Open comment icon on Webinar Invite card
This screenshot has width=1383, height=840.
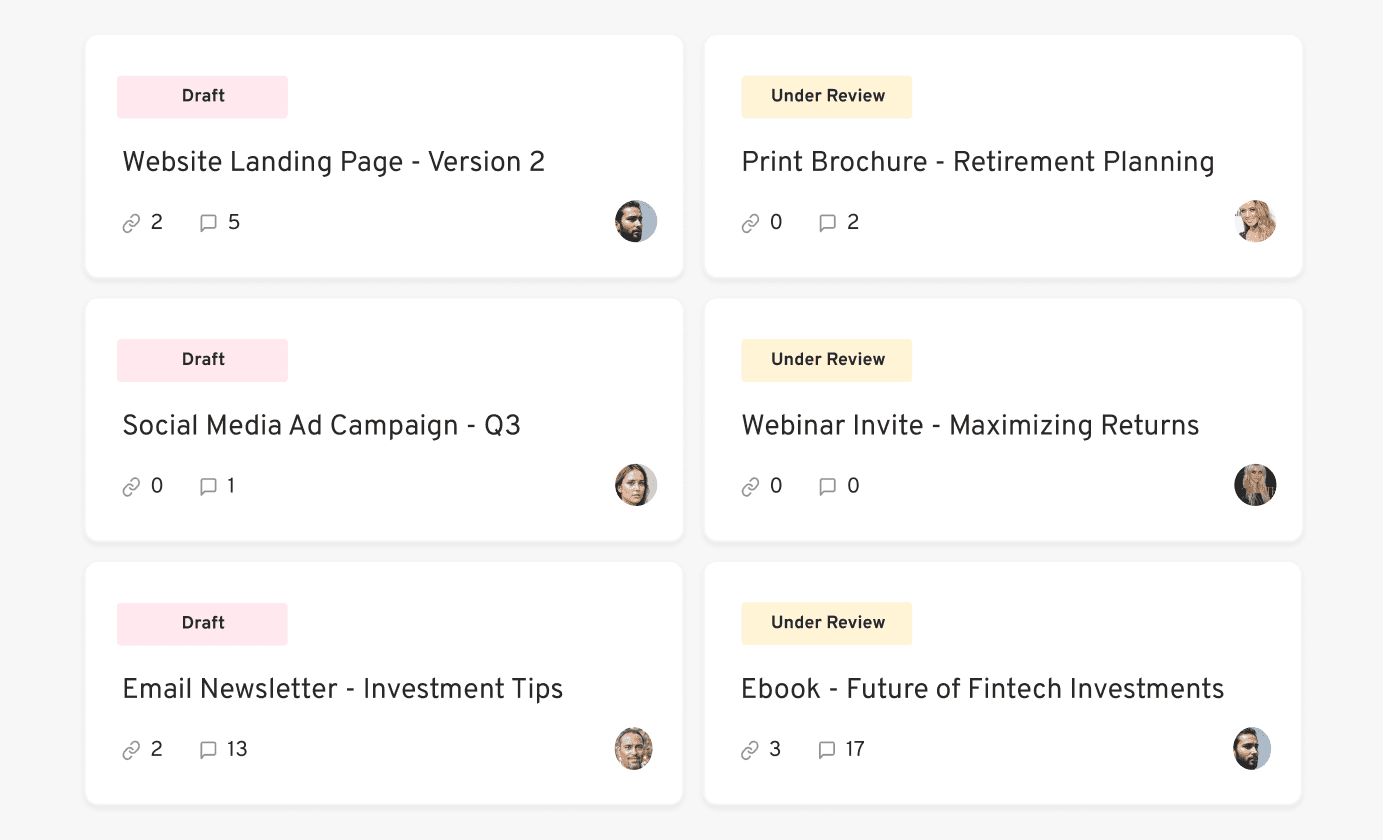826,486
